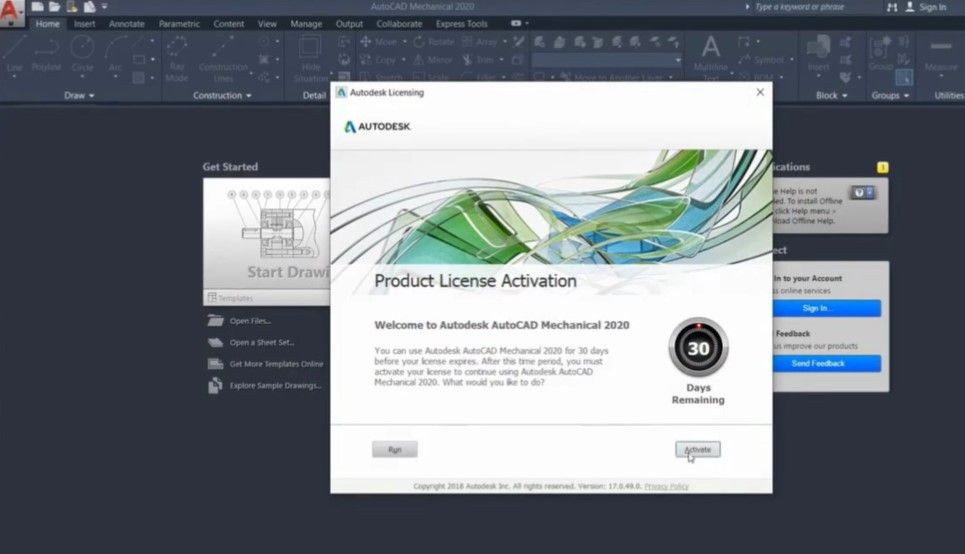
Task: Open the layer selection combo box
Action: pyautogui.click(x=607, y=60)
